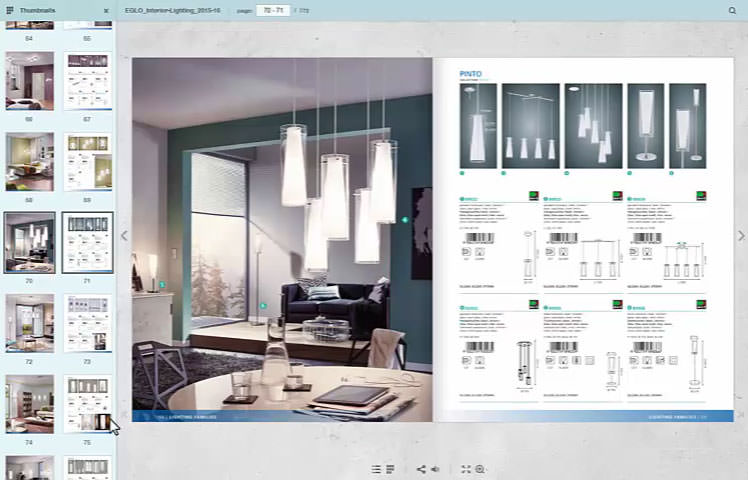Screen dimensions: 748x480
Task: Close the Thumbnails panel
Action: [106, 10]
